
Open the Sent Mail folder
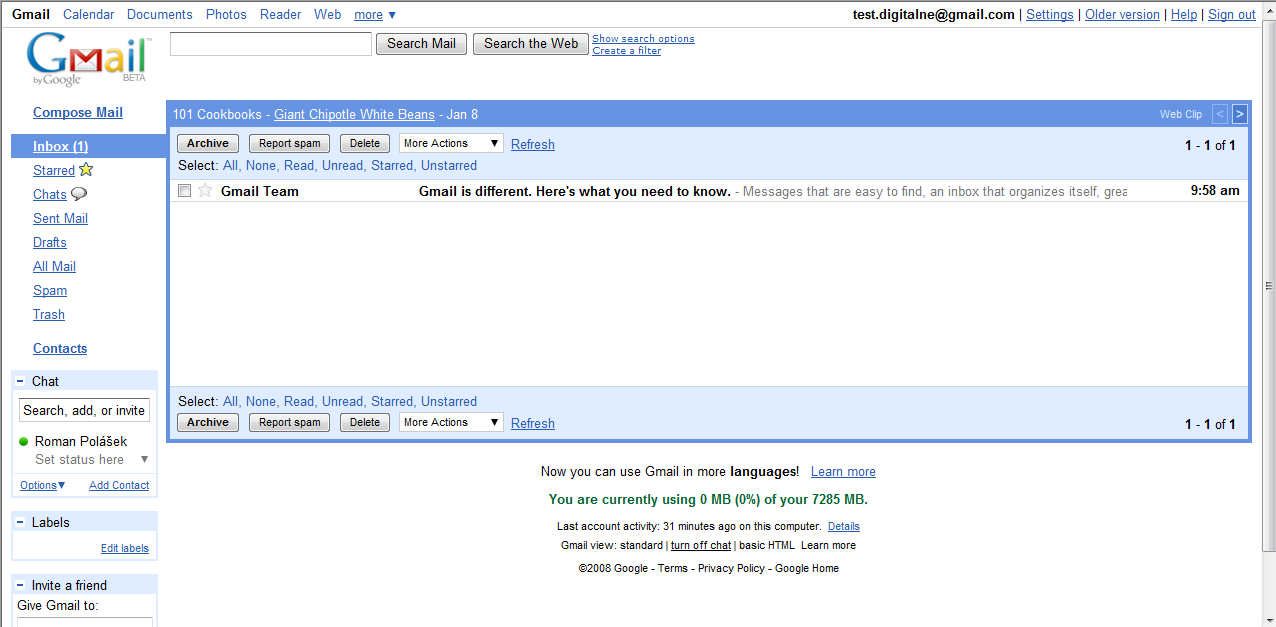pyautogui.click(x=60, y=218)
